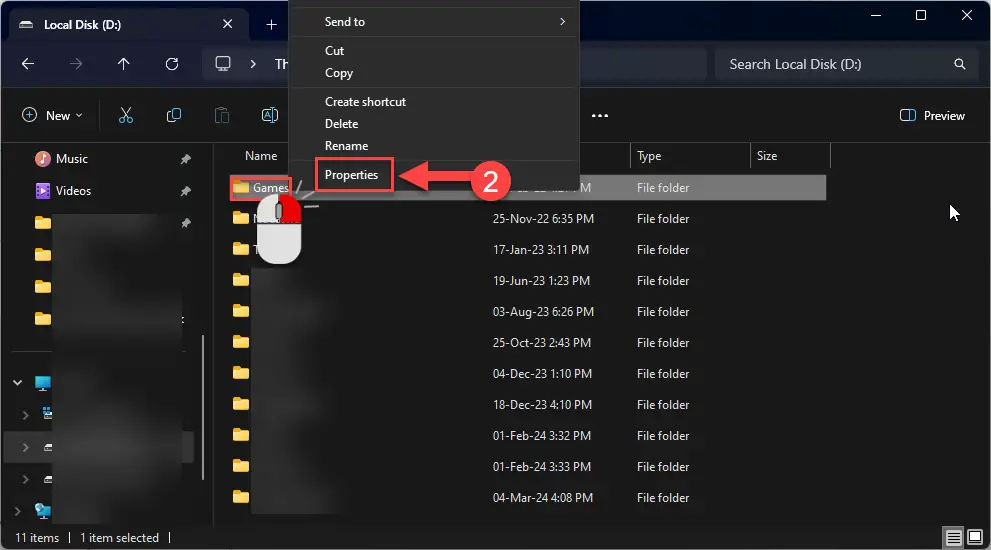
Task: Select folder dated 01-Feb-24 3:33 PM
Action: [528, 467]
